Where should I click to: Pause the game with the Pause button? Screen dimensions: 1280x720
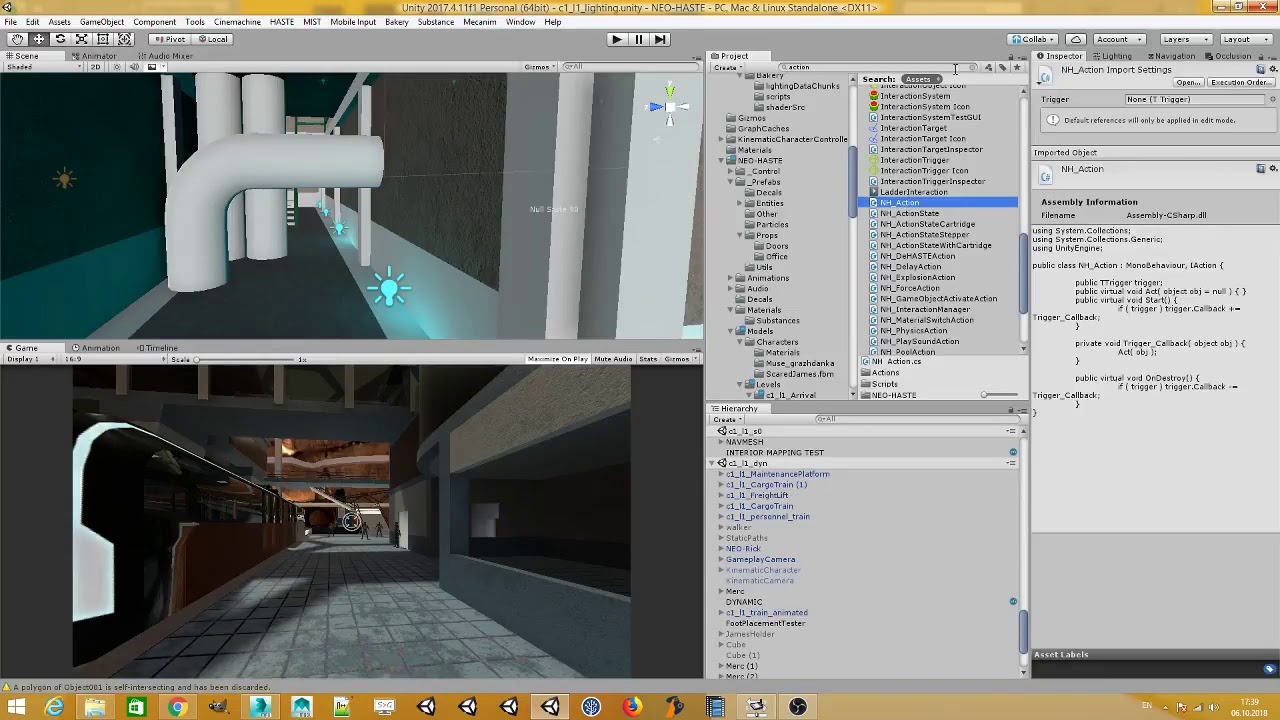pyautogui.click(x=638, y=39)
